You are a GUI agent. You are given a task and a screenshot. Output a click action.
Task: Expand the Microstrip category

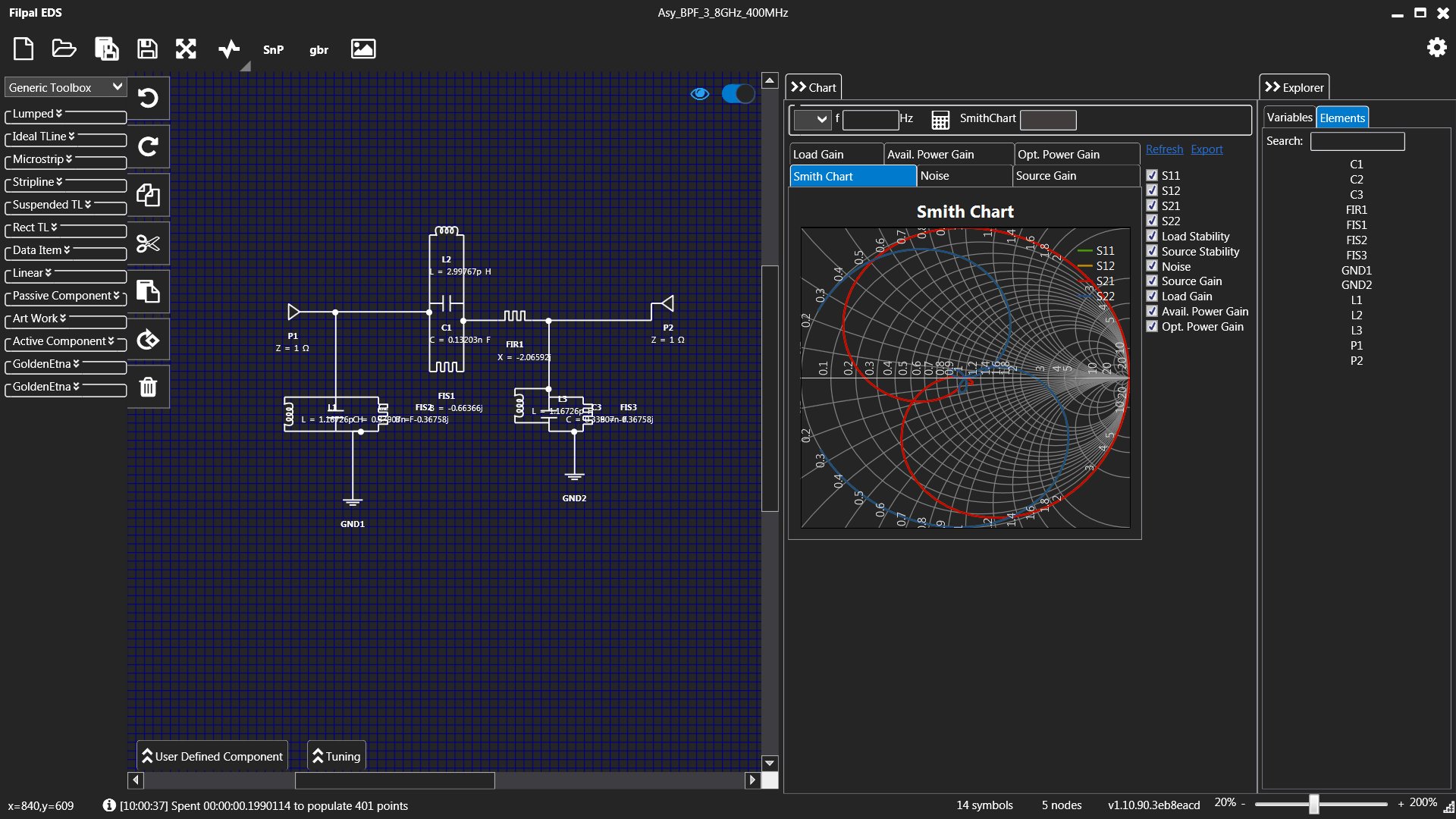coord(42,159)
